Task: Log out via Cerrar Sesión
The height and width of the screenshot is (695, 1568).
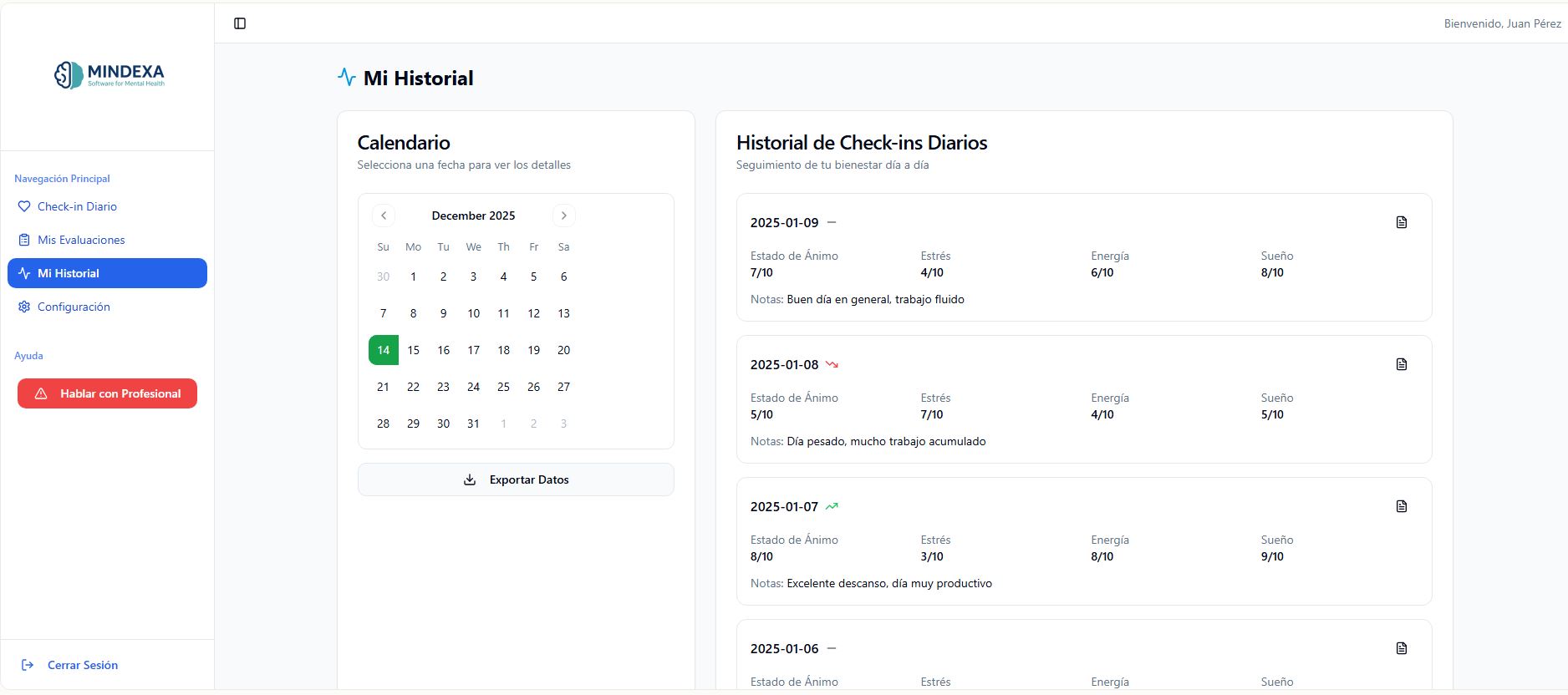Action: (82, 665)
